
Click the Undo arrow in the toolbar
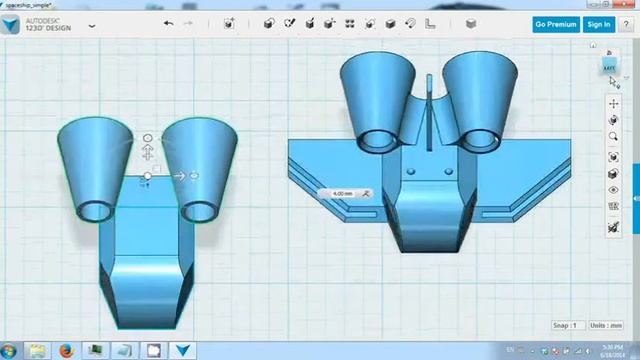pos(169,24)
